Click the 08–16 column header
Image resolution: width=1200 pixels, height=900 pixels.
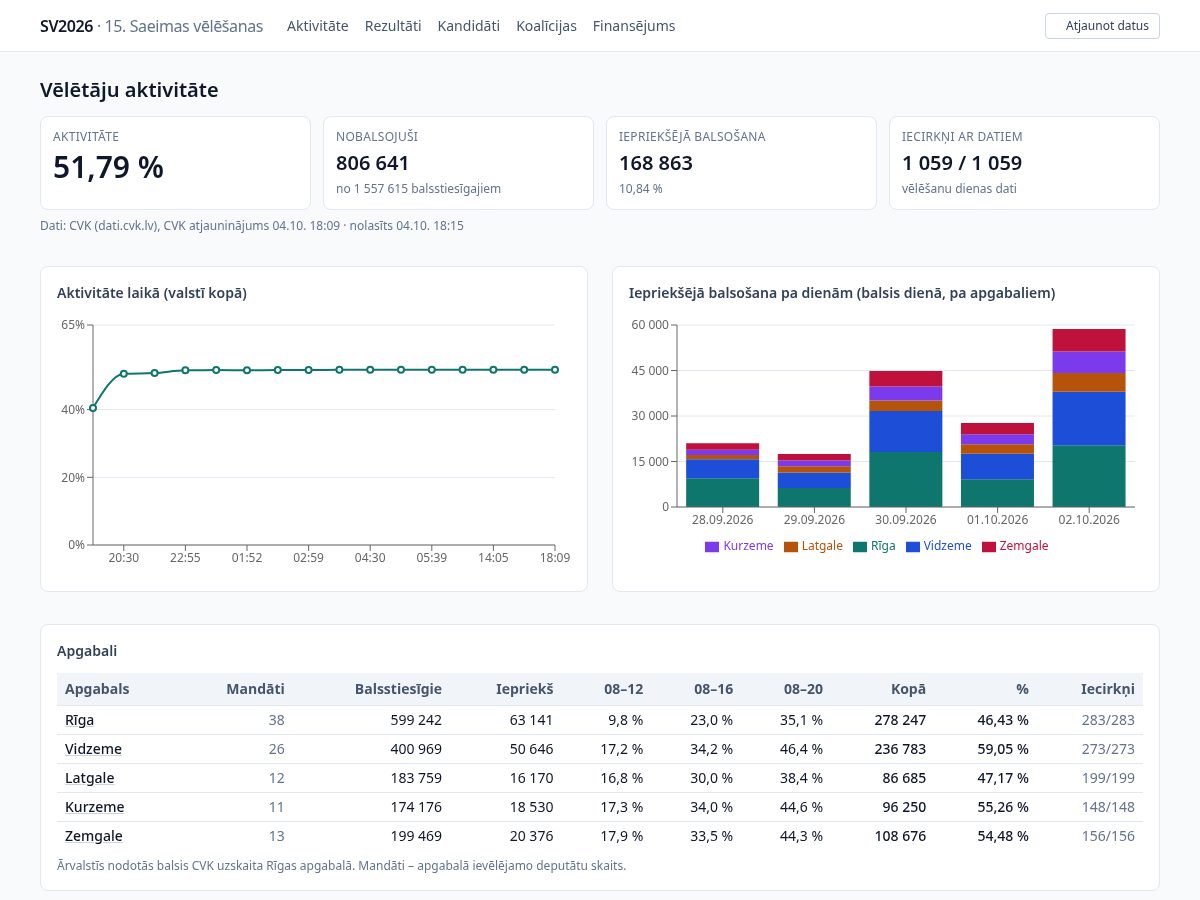[713, 689]
